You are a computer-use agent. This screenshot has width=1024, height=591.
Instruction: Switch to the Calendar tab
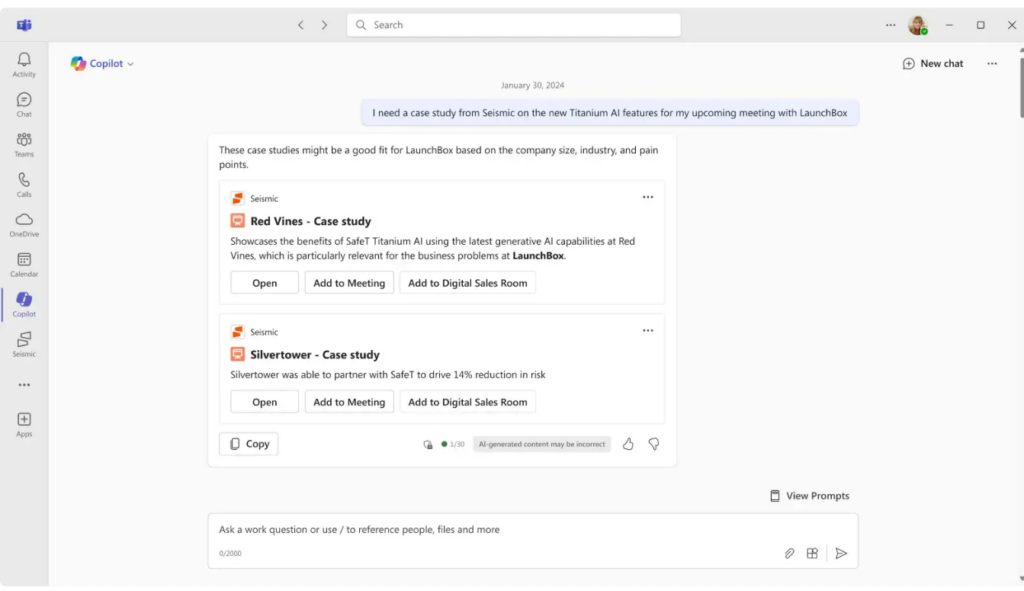click(x=24, y=265)
